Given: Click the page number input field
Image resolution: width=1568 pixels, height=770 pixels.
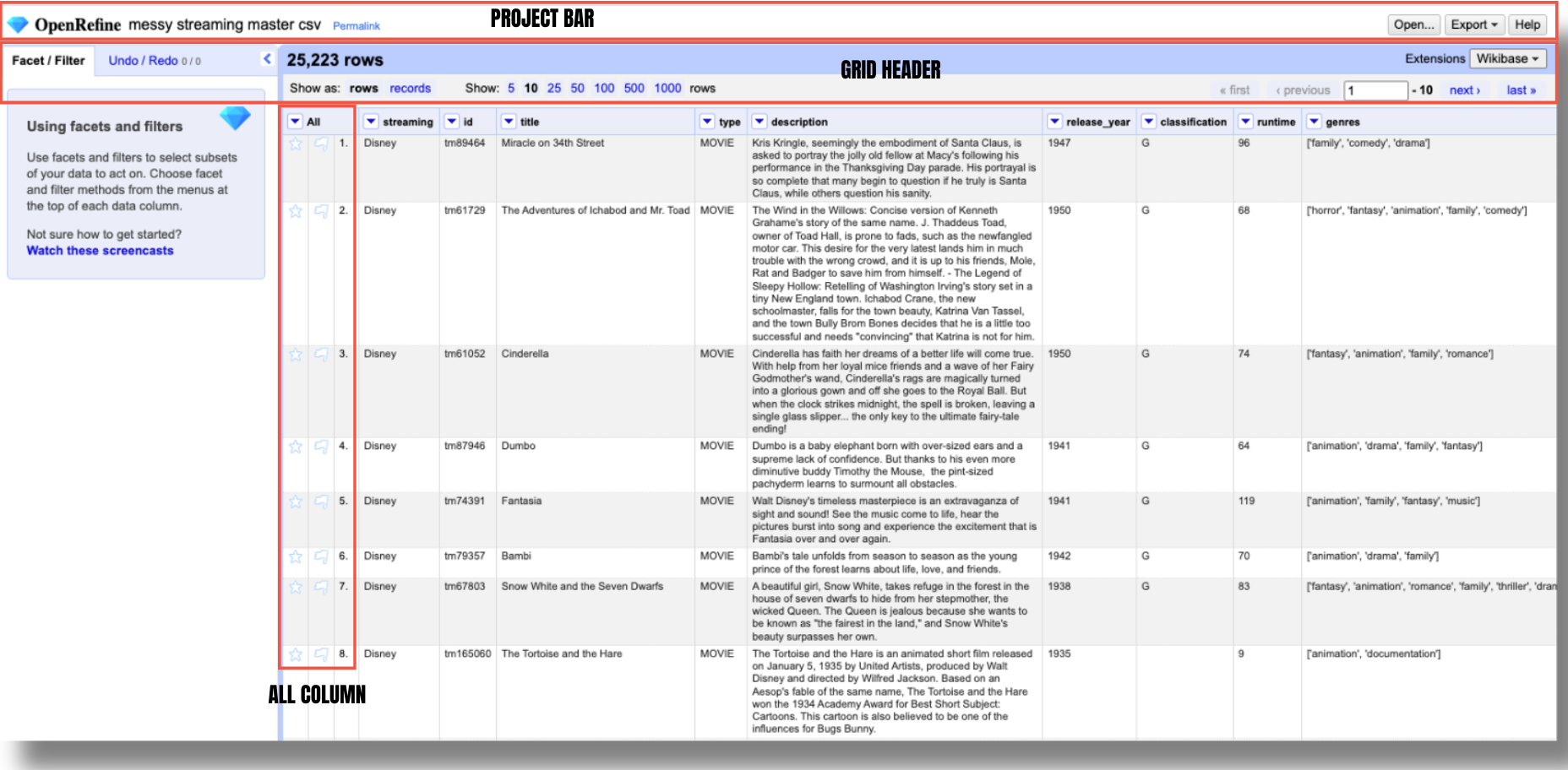Looking at the screenshot, I should (1376, 90).
